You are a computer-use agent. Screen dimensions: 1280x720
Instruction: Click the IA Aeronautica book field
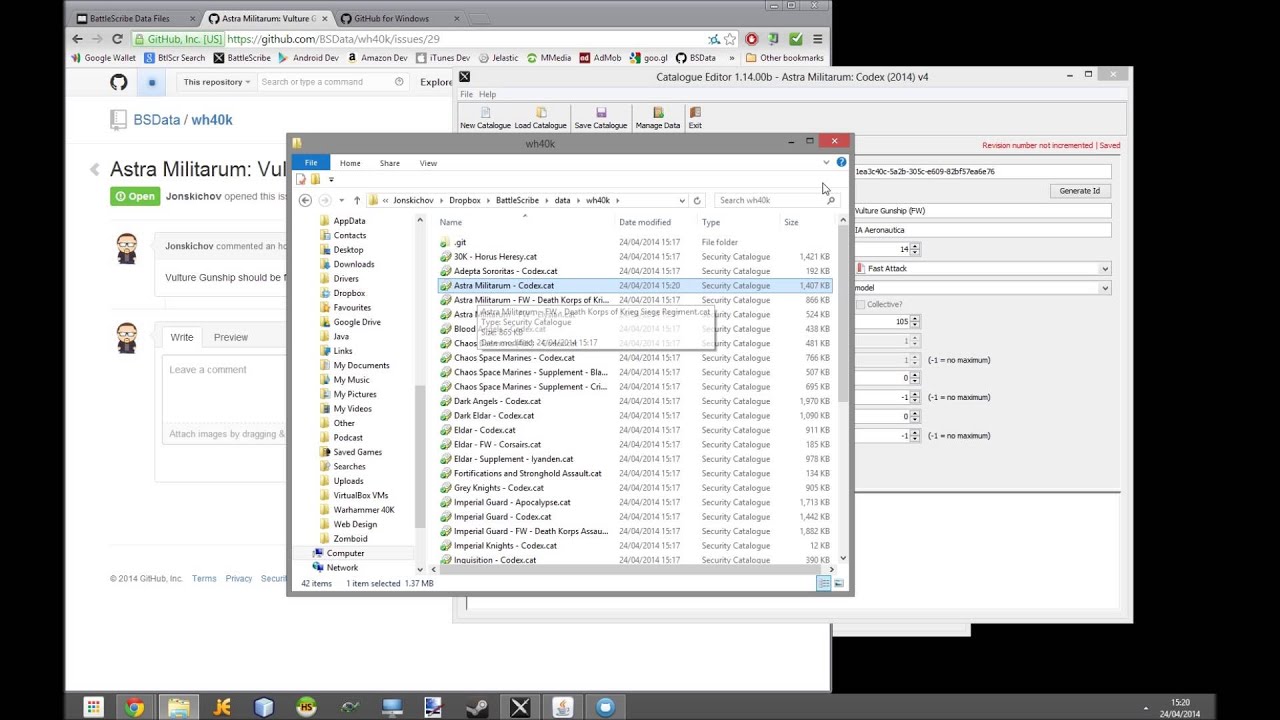(x=983, y=230)
